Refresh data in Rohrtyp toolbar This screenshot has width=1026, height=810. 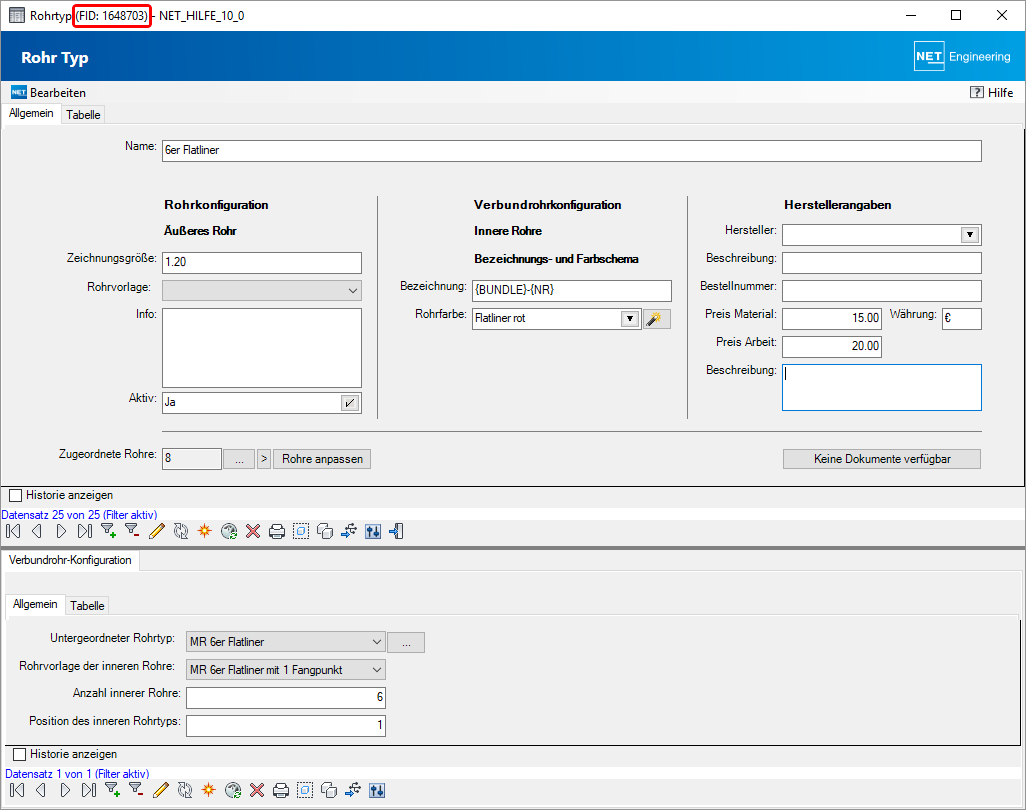point(181,531)
